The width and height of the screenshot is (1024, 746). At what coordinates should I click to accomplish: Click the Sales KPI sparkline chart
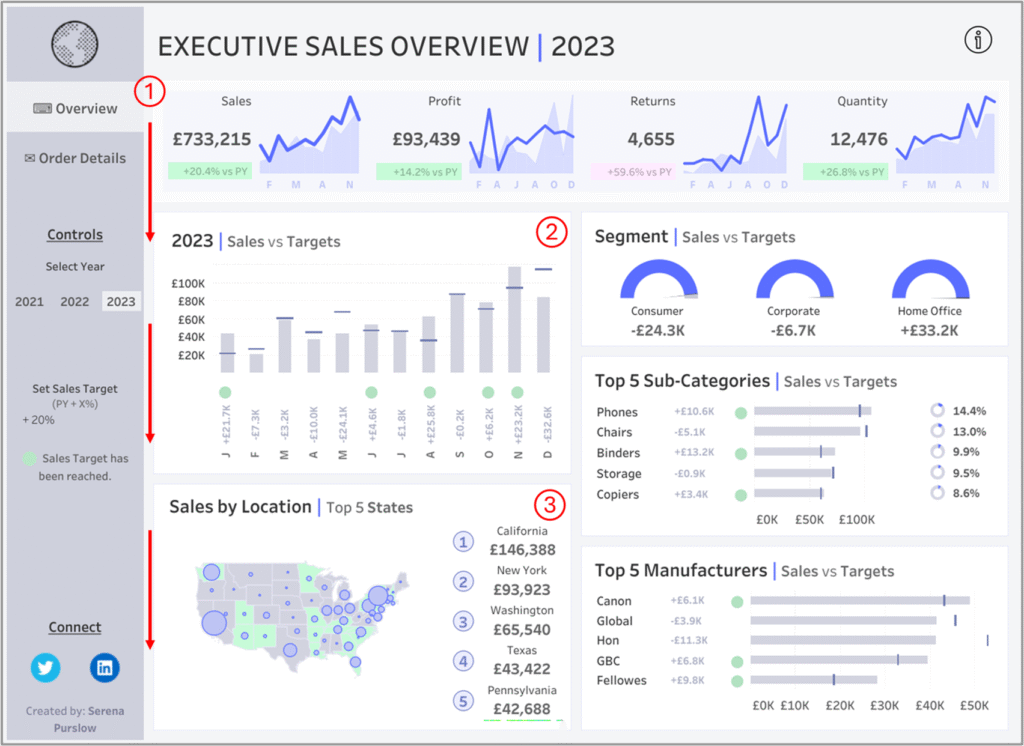(309, 140)
